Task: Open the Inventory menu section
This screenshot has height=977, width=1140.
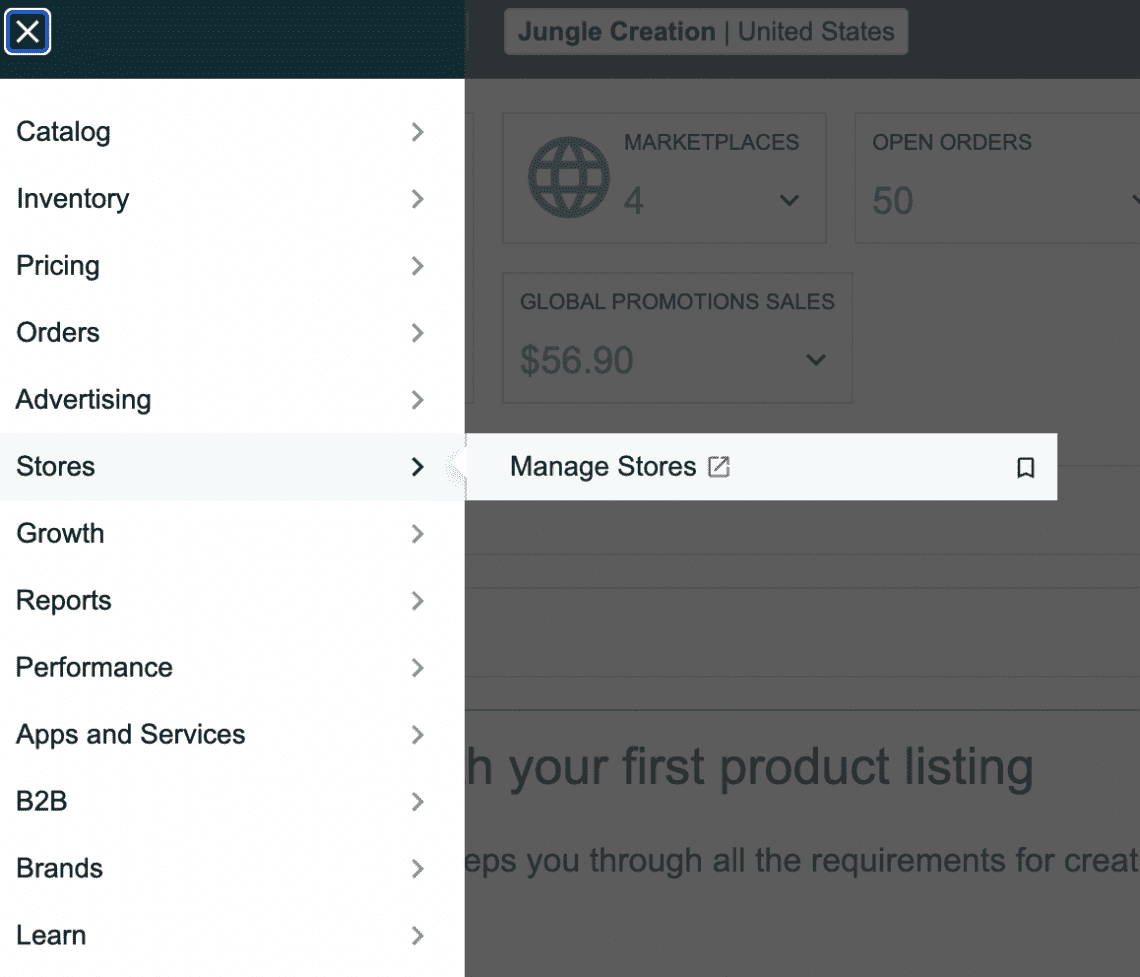Action: coord(72,198)
